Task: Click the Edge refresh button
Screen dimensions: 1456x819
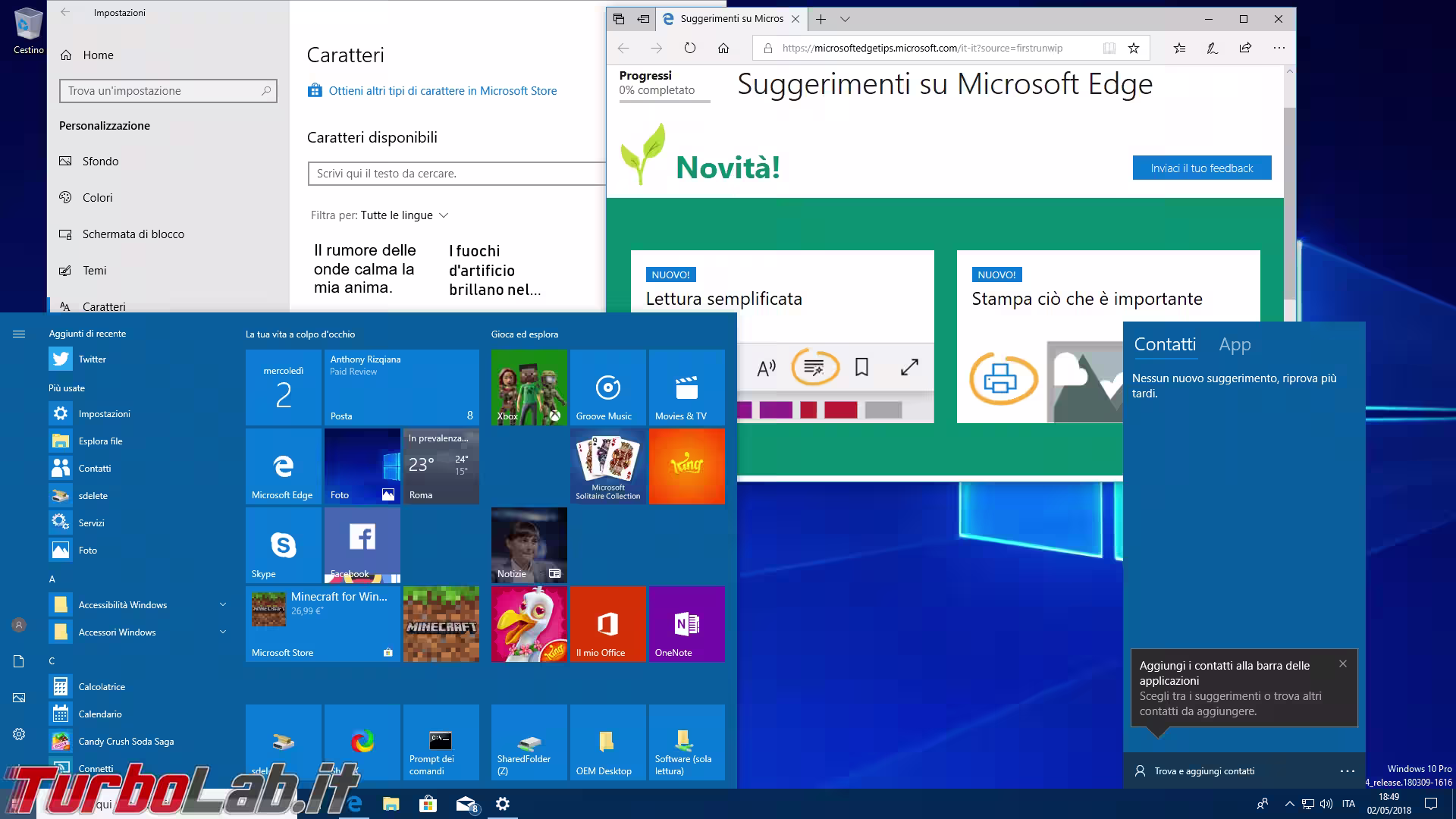Action: (689, 48)
